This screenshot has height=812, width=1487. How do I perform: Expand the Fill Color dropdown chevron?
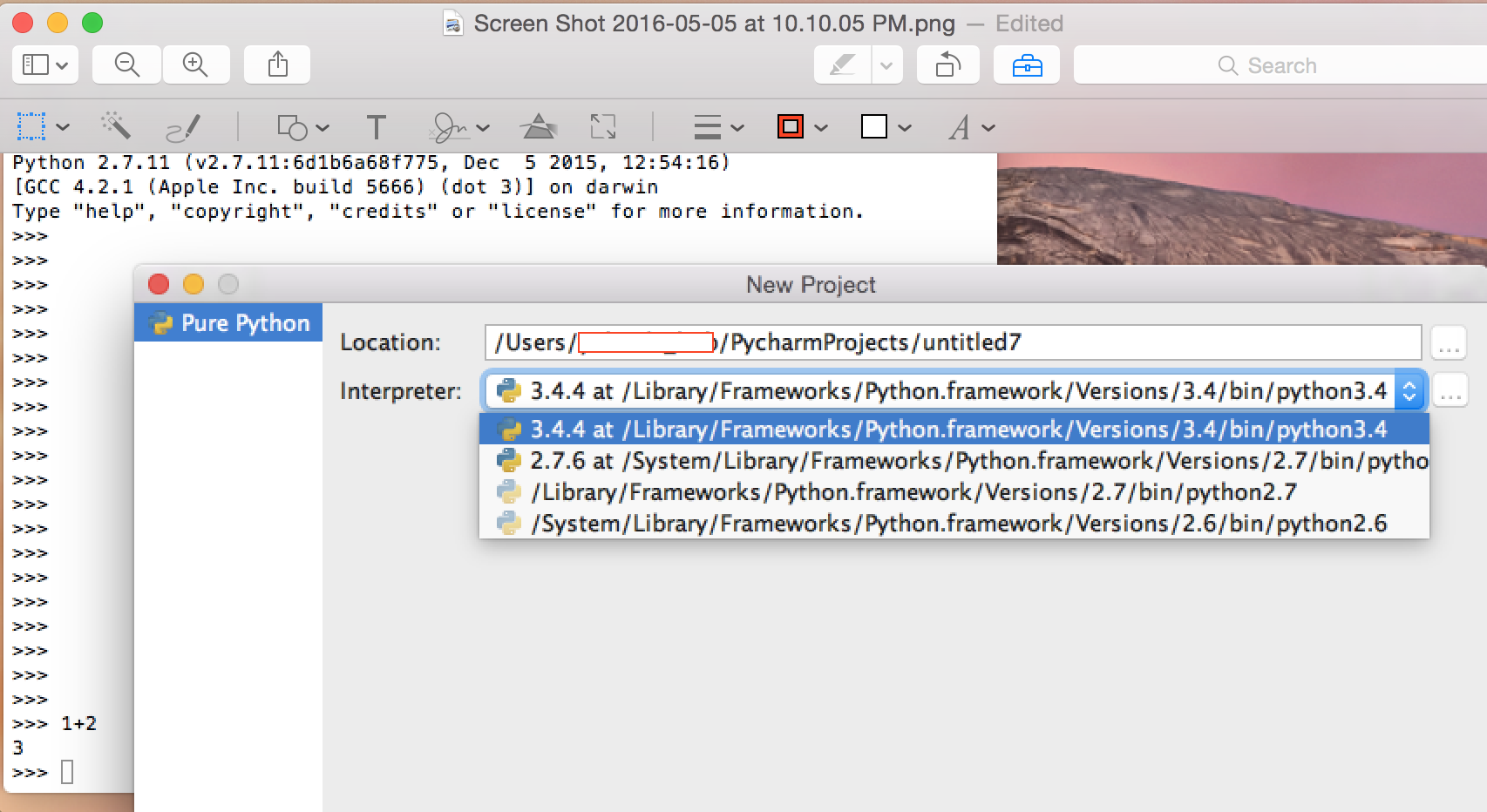(x=905, y=128)
